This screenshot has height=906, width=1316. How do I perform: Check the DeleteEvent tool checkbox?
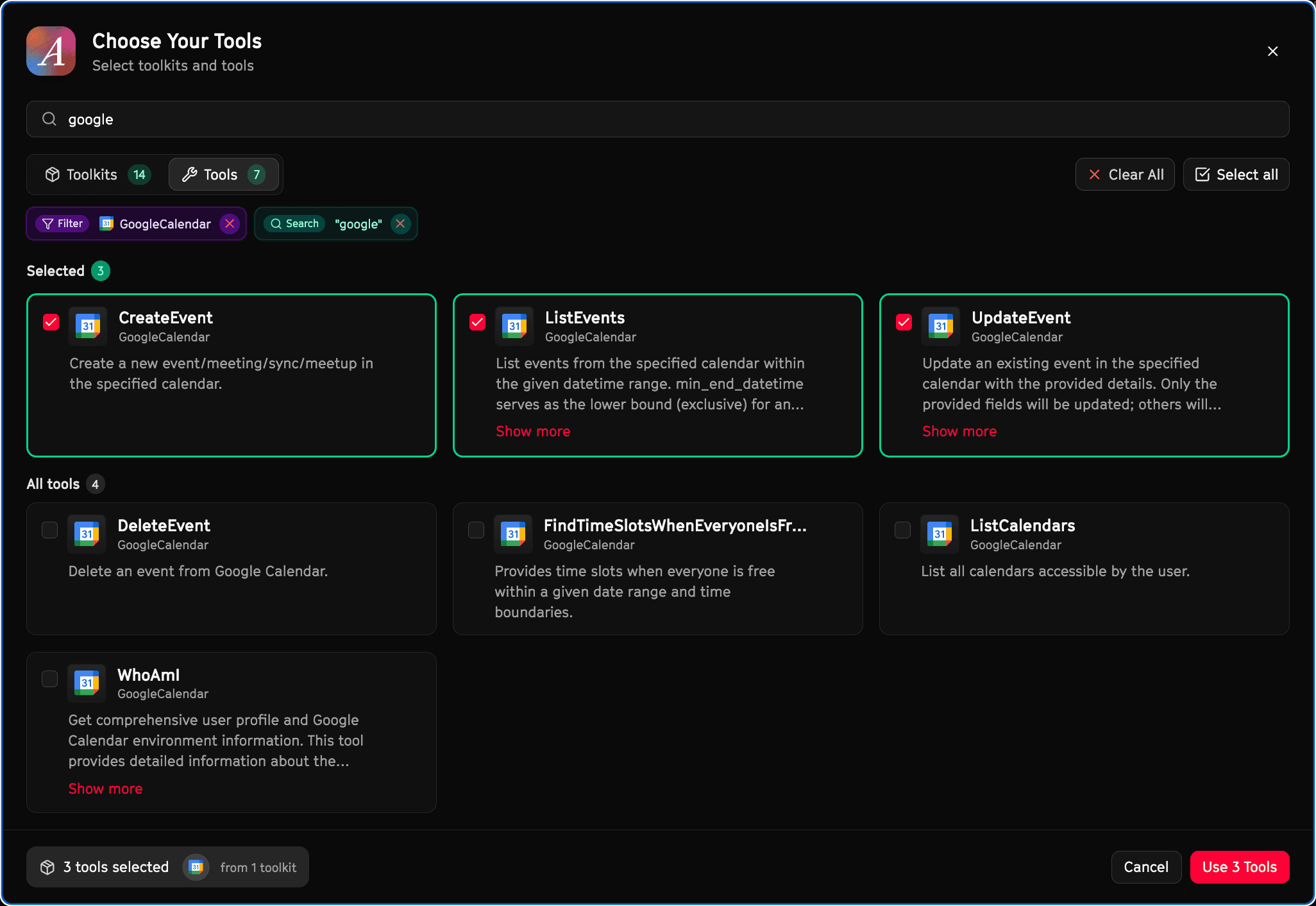coord(50,530)
